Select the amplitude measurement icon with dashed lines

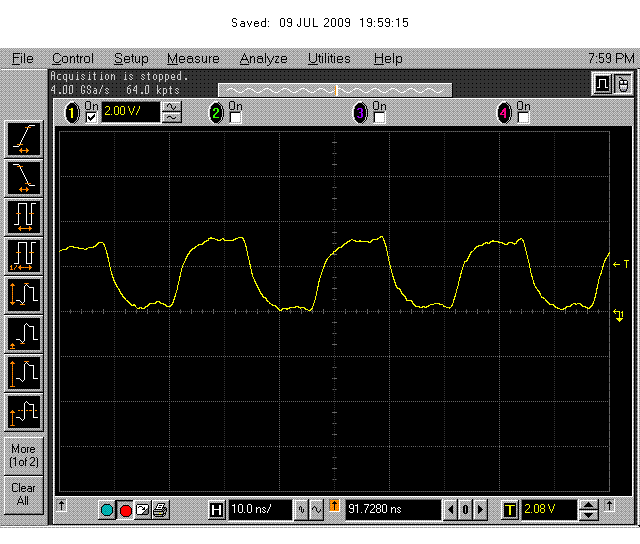(24, 412)
